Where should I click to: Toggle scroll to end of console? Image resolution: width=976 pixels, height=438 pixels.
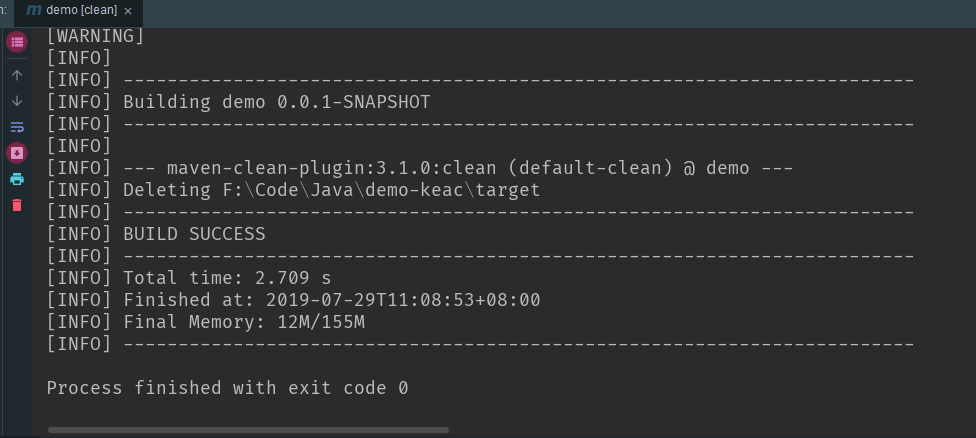click(x=17, y=153)
